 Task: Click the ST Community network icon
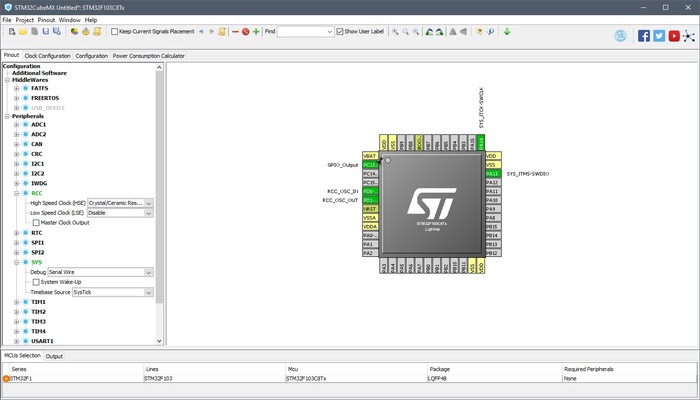pyautogui.click(x=689, y=36)
